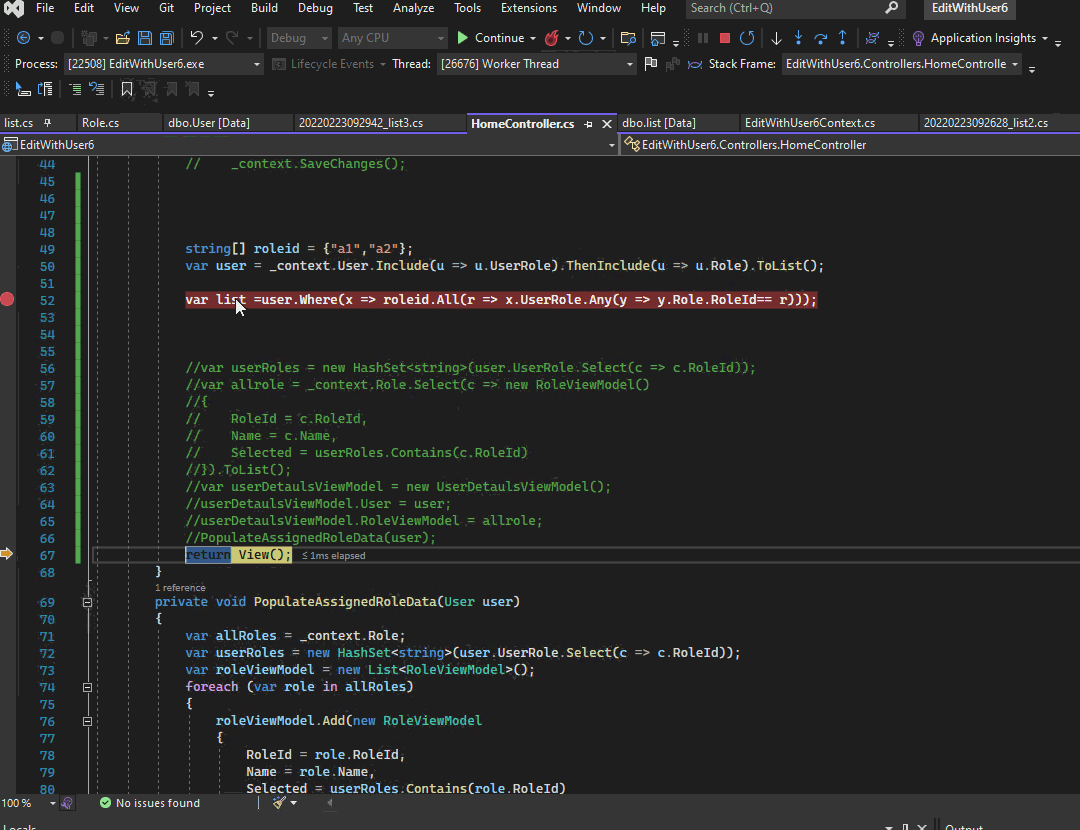The height and width of the screenshot is (830, 1080).
Task: Open the Analyze menu
Action: (x=413, y=8)
